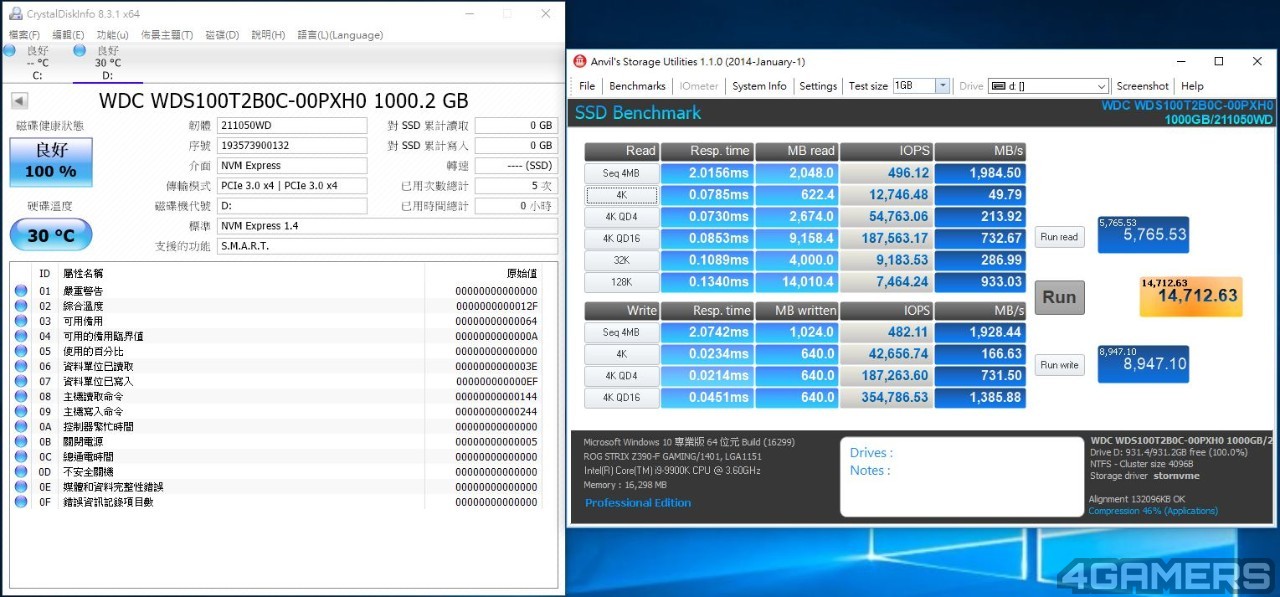Select the status icon of 08 主機讀取命令
The image size is (1280, 597).
click(21, 396)
